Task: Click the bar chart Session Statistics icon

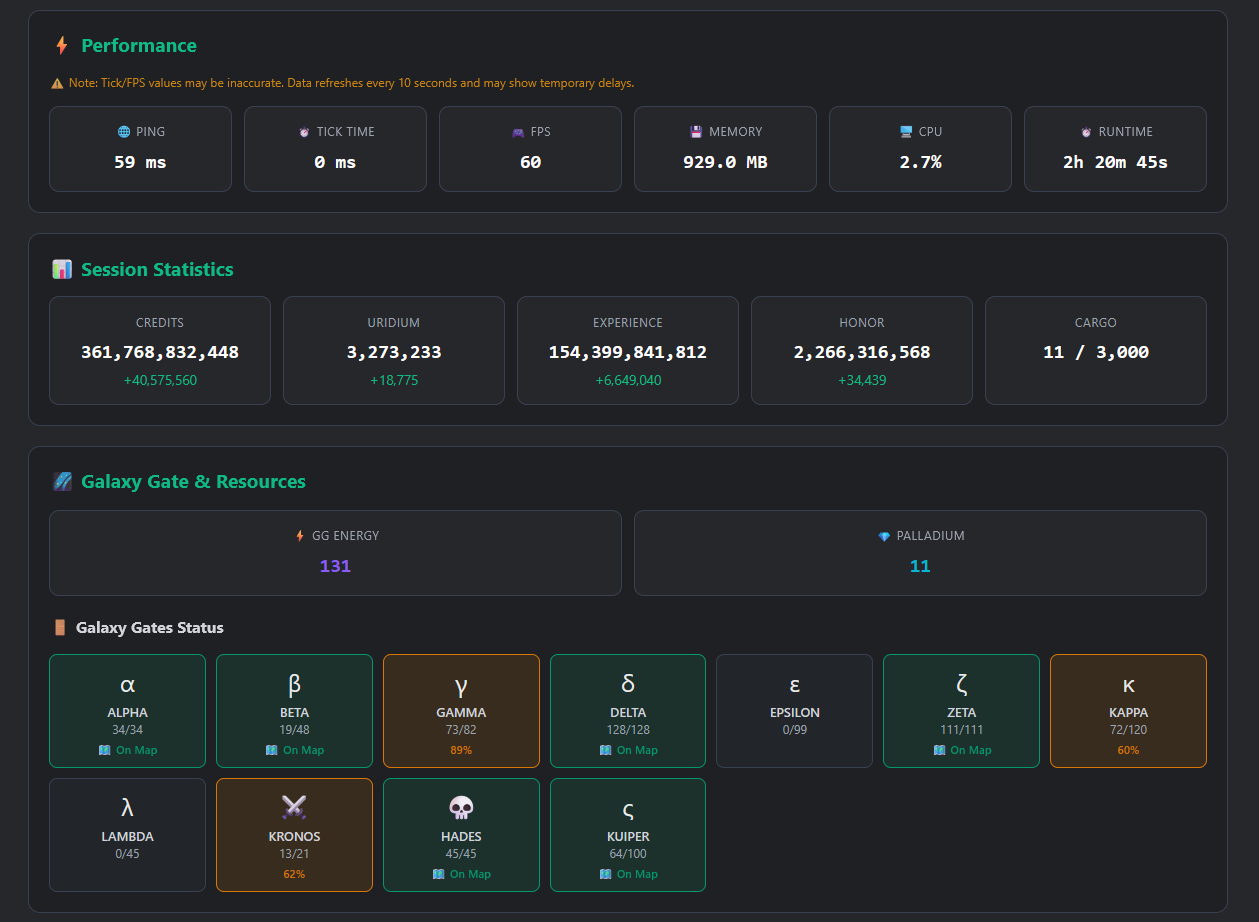Action: point(62,270)
